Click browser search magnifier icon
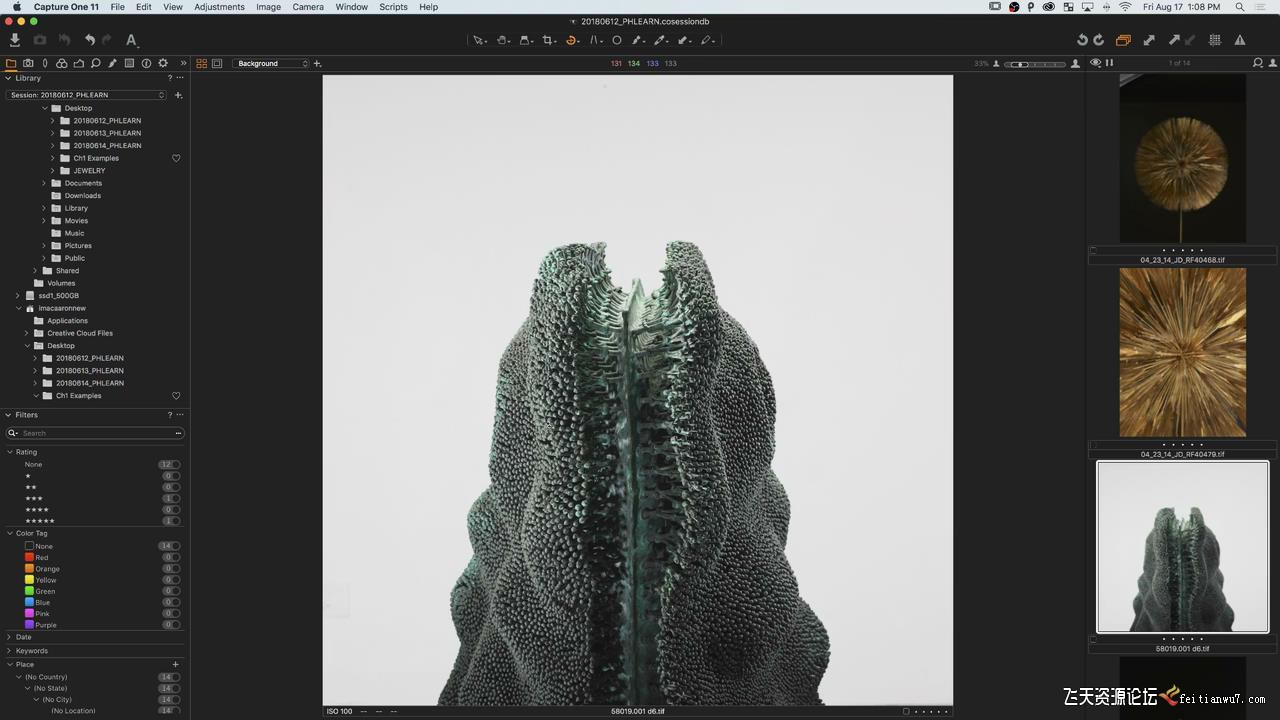Screen dimensions: 1280x720 (x=1258, y=63)
